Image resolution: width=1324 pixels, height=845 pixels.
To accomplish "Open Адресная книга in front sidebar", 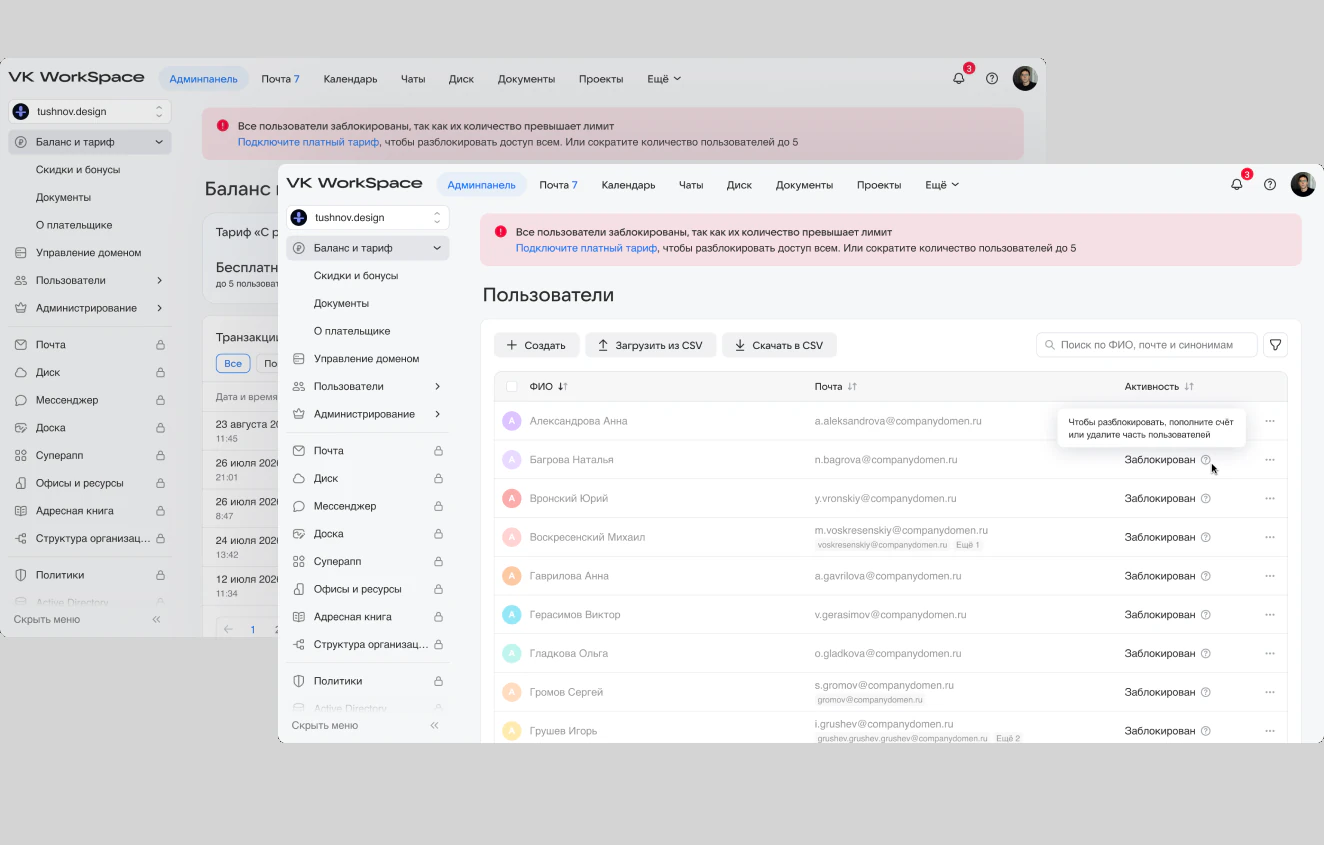I will point(352,617).
